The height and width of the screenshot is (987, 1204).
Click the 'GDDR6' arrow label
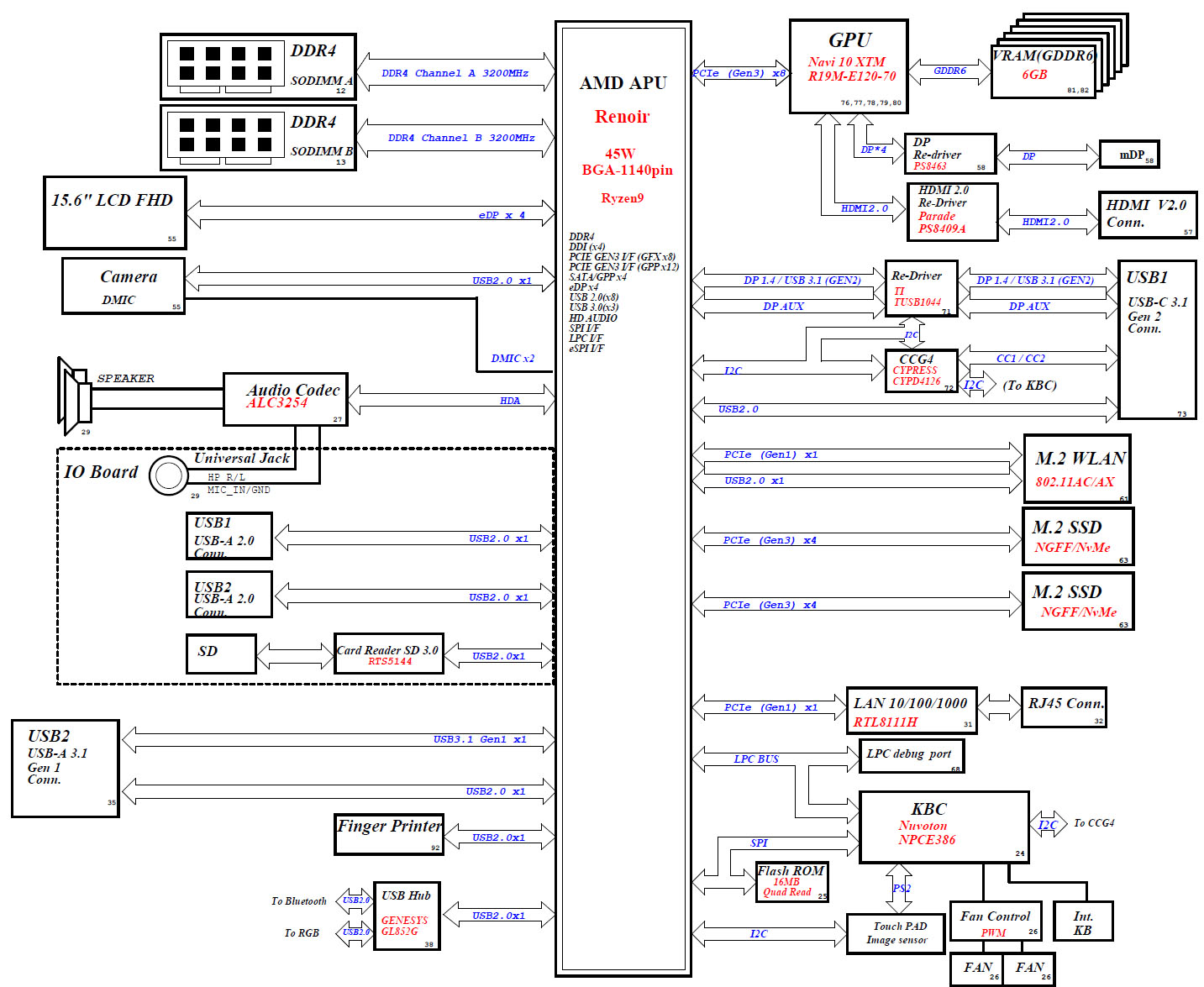pos(949,71)
